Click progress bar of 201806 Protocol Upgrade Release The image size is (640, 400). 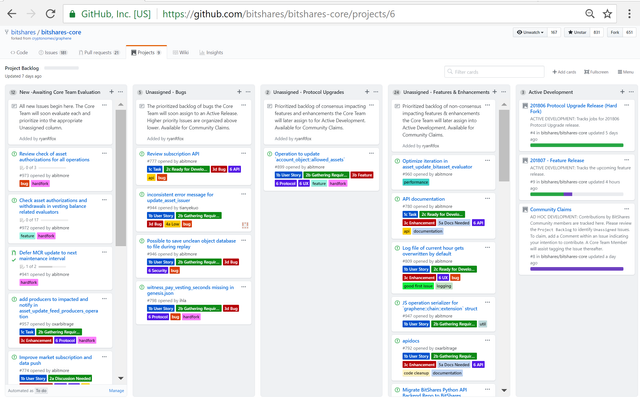click(576, 145)
